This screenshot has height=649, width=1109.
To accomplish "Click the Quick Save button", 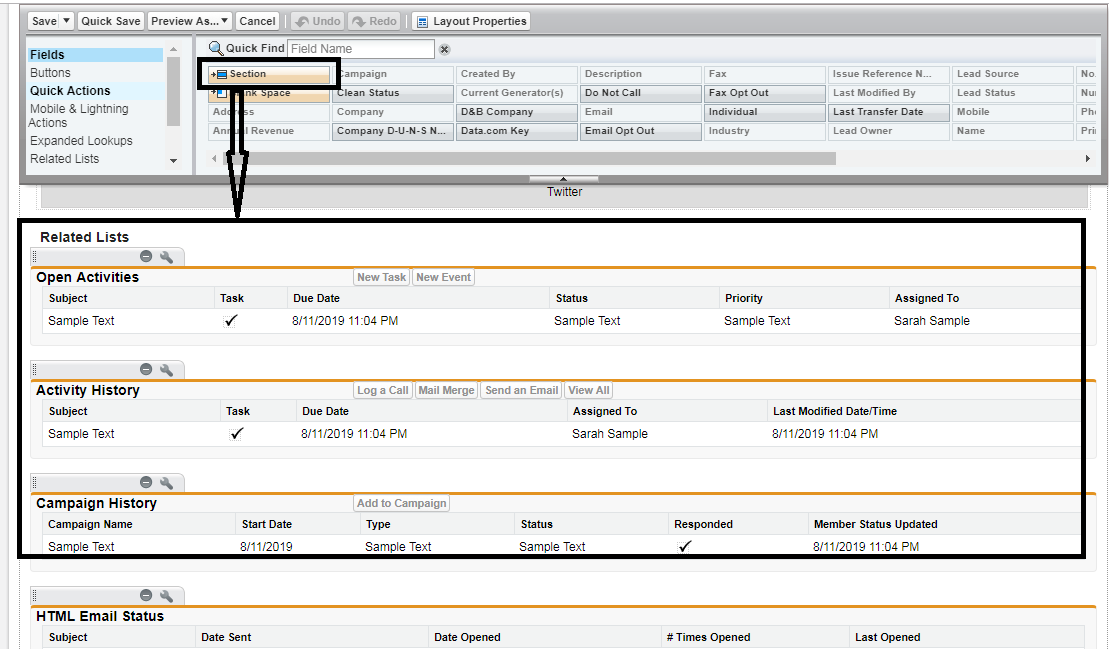I will pyautogui.click(x=111, y=21).
